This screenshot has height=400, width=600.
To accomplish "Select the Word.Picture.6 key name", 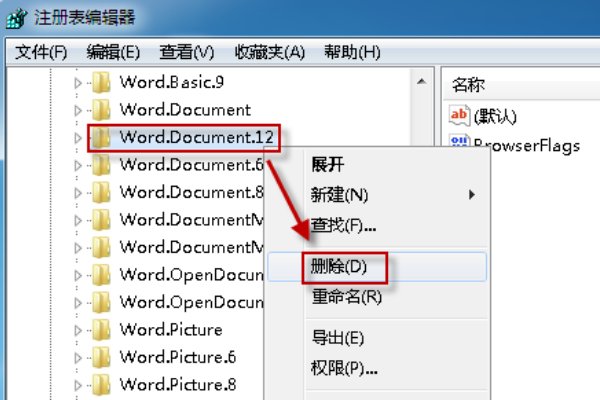I will tap(178, 358).
